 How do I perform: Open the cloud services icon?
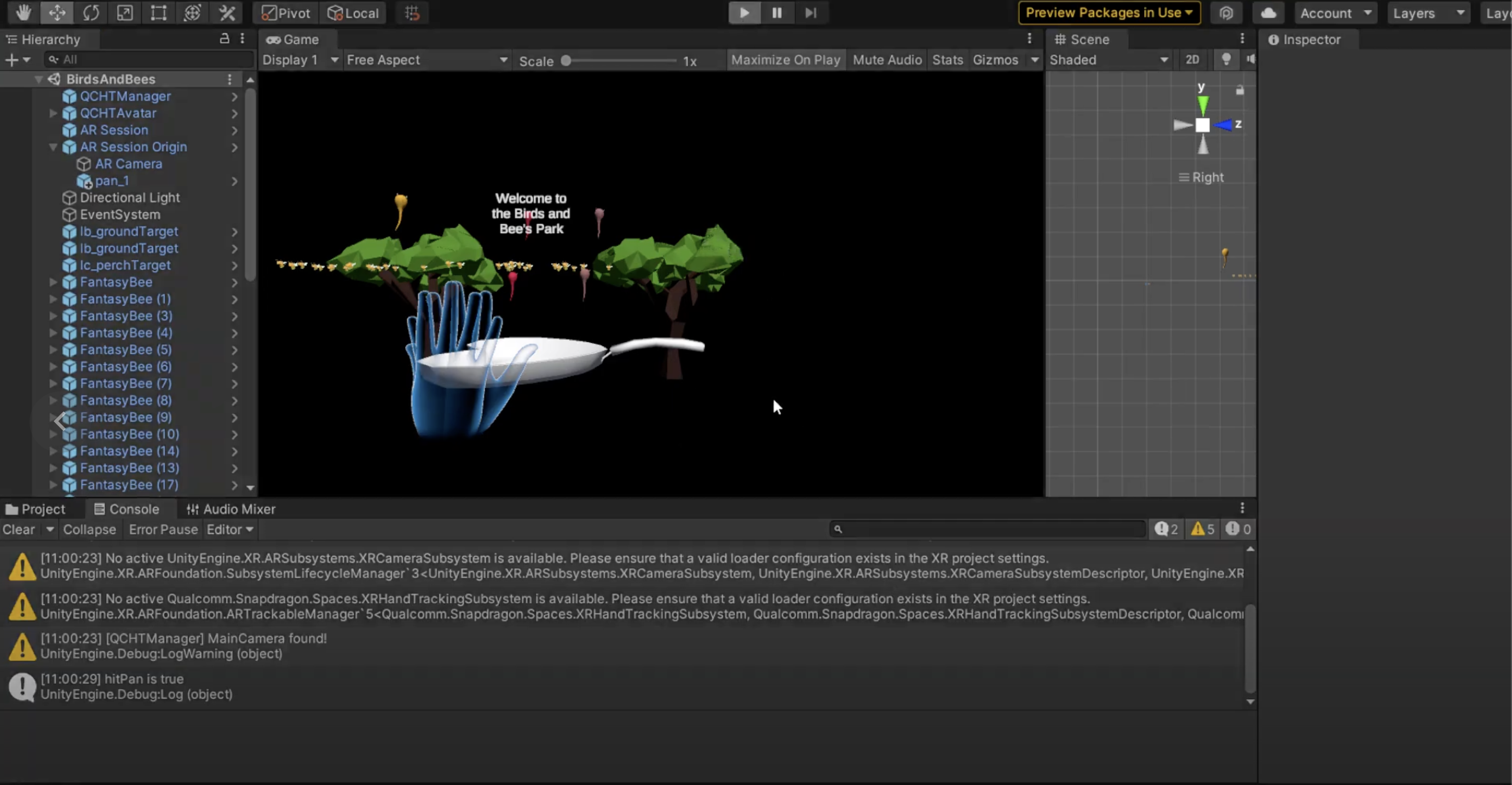[1268, 13]
